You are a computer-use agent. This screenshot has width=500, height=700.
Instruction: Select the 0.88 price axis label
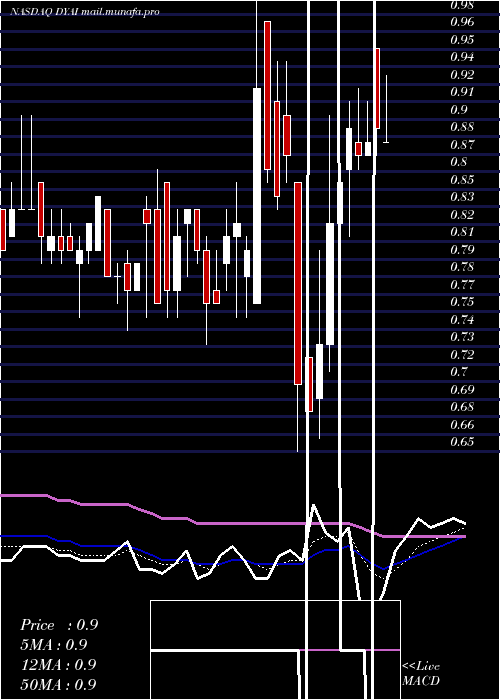[462, 127]
